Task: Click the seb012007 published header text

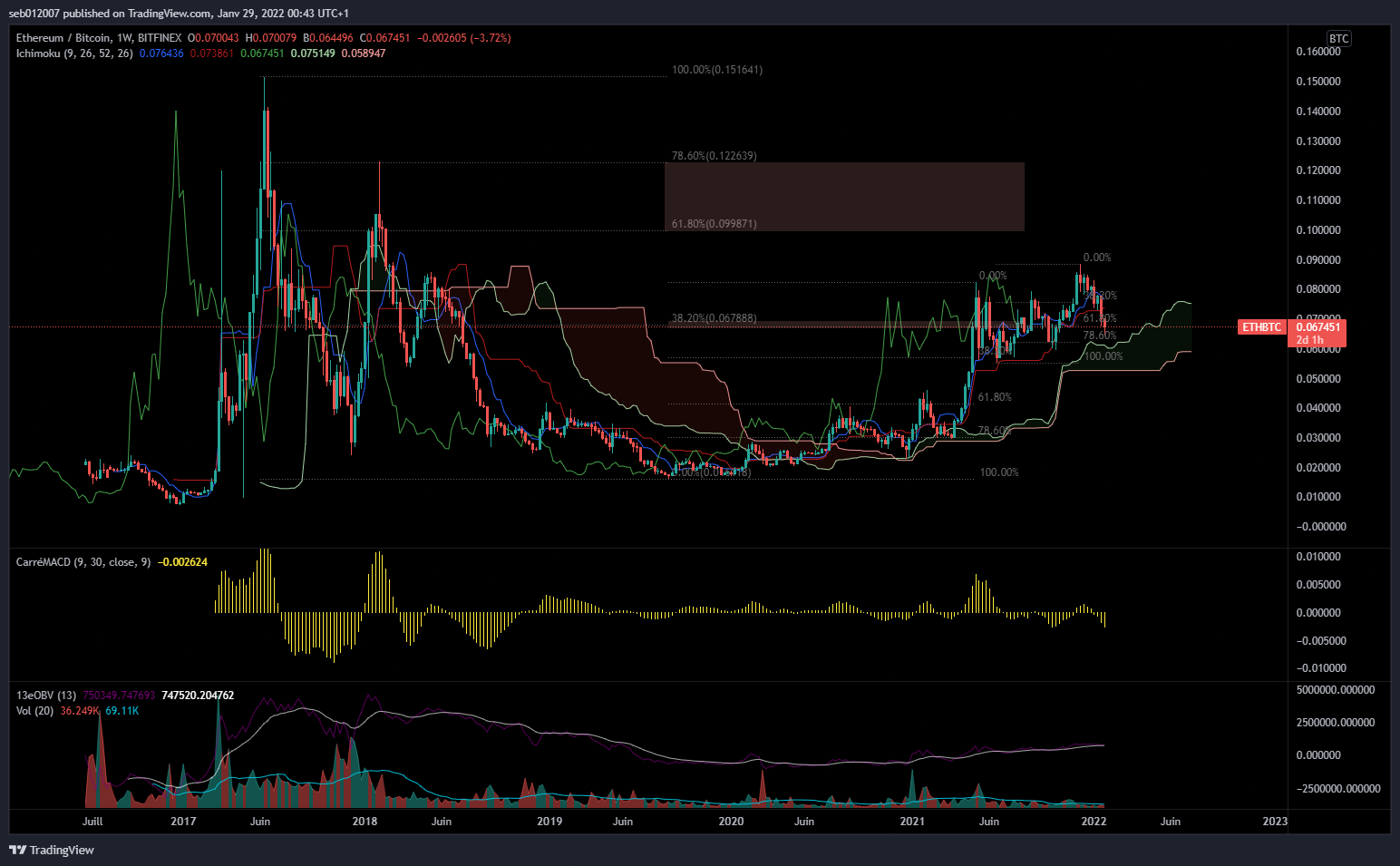Action: [178, 13]
